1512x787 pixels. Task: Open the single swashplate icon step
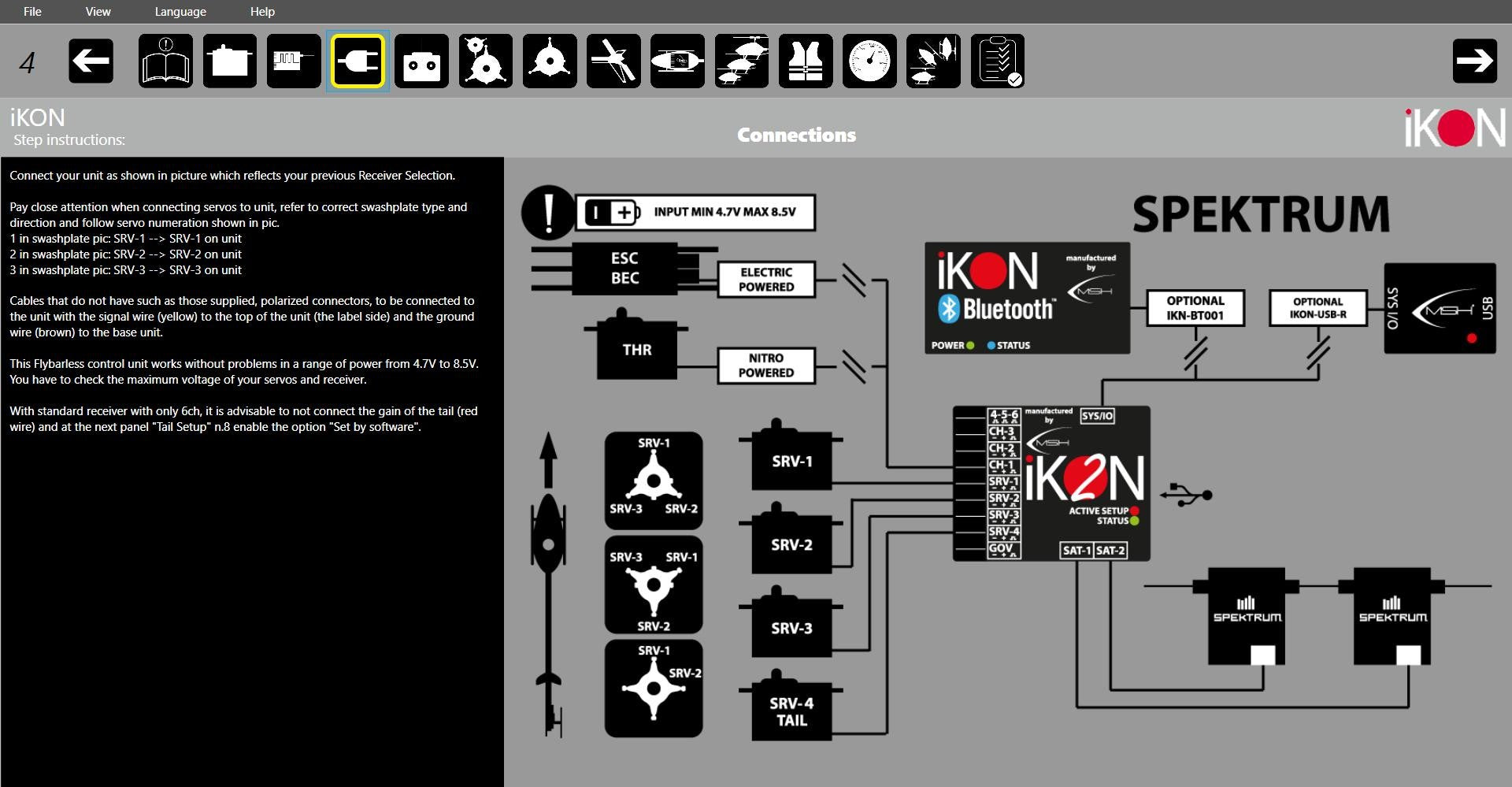point(549,61)
